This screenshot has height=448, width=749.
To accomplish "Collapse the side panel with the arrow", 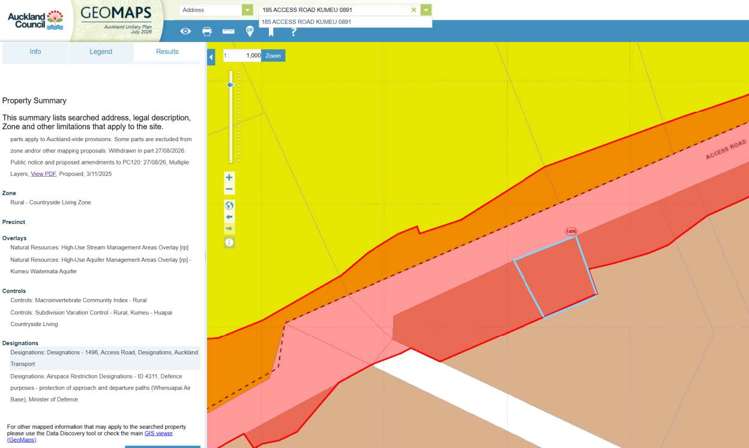I will tap(211, 57).
